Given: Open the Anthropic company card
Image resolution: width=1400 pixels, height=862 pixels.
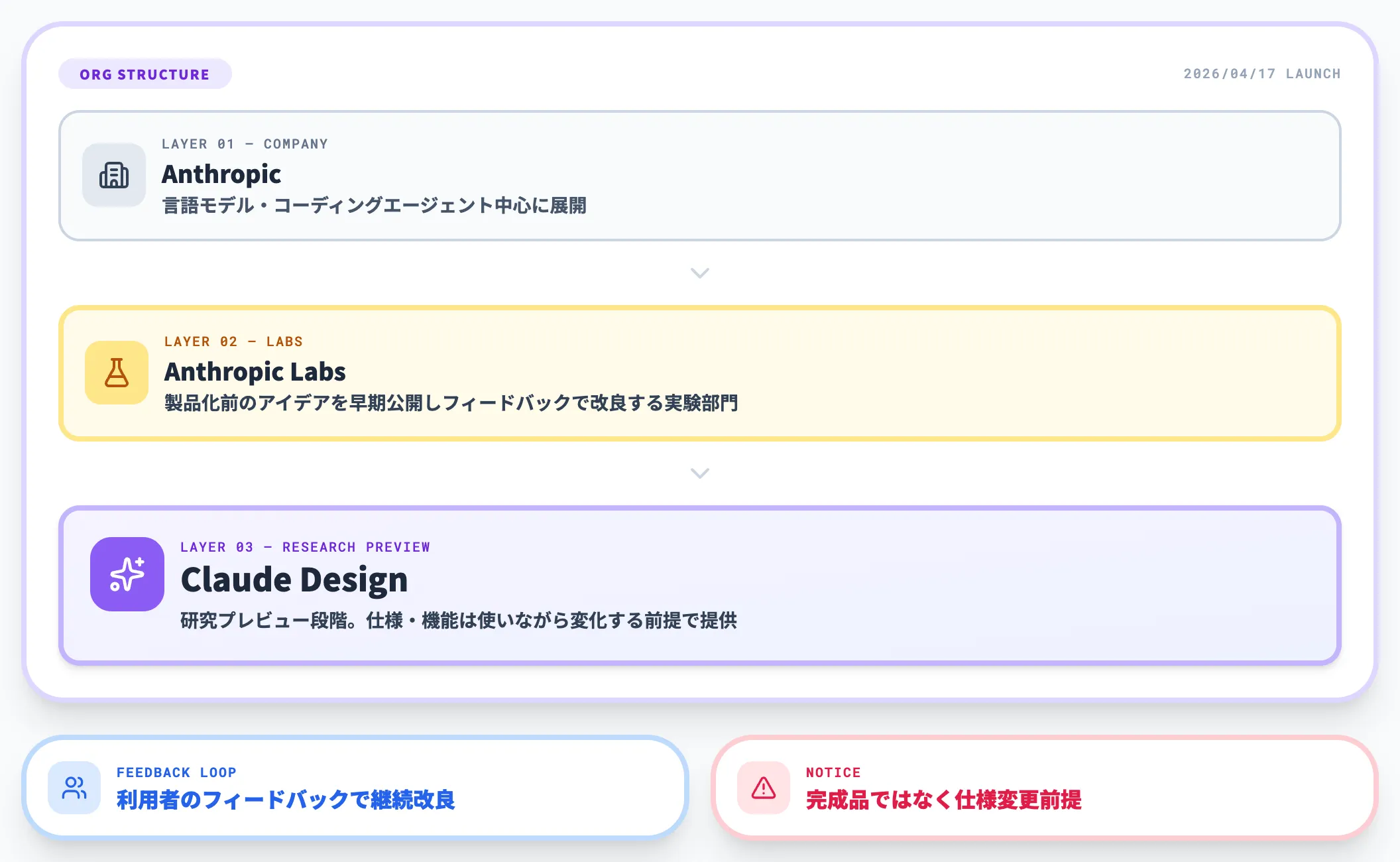Looking at the screenshot, I should [700, 176].
